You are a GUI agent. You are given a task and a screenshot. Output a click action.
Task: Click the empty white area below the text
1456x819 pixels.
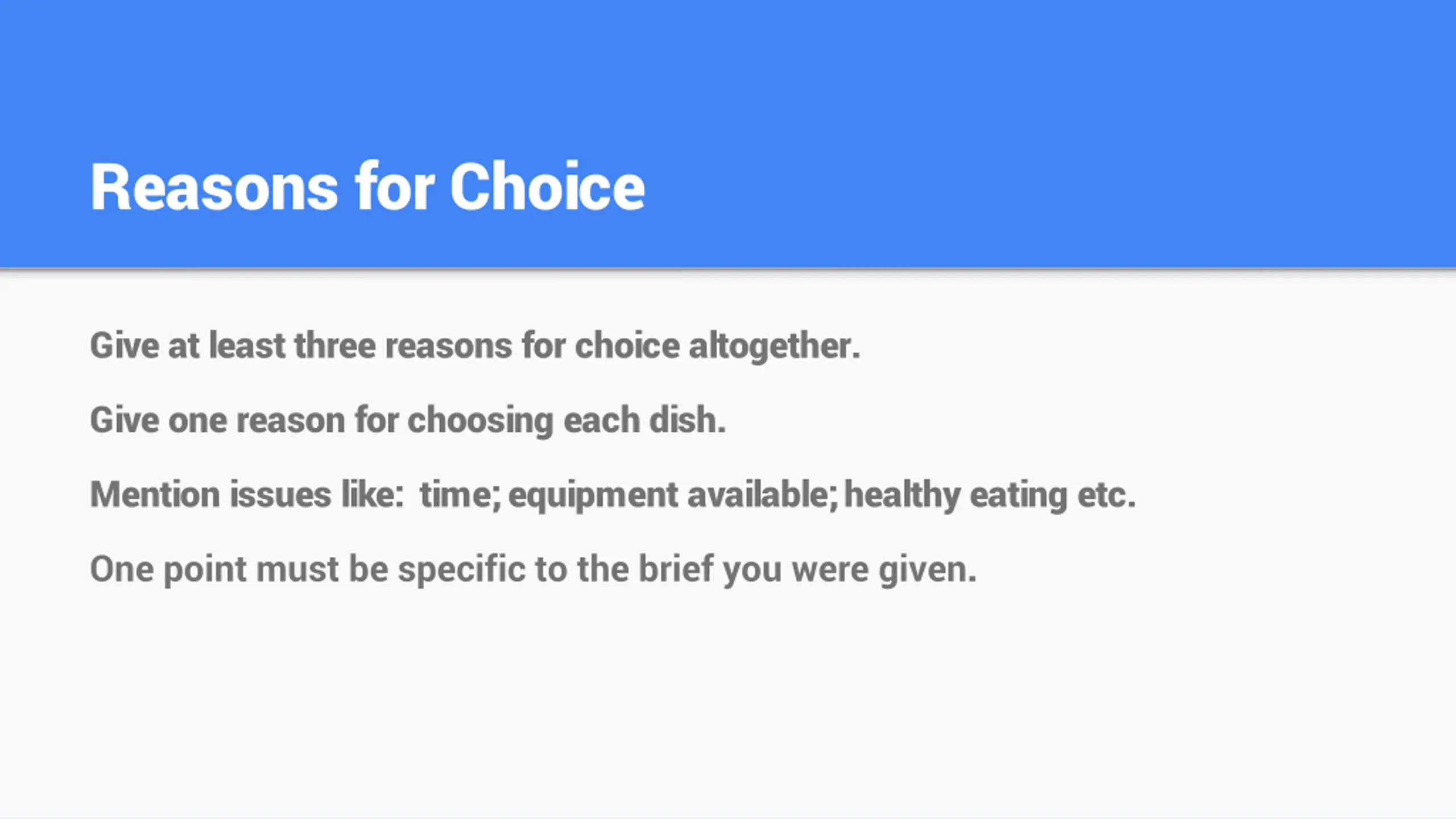(x=728, y=711)
